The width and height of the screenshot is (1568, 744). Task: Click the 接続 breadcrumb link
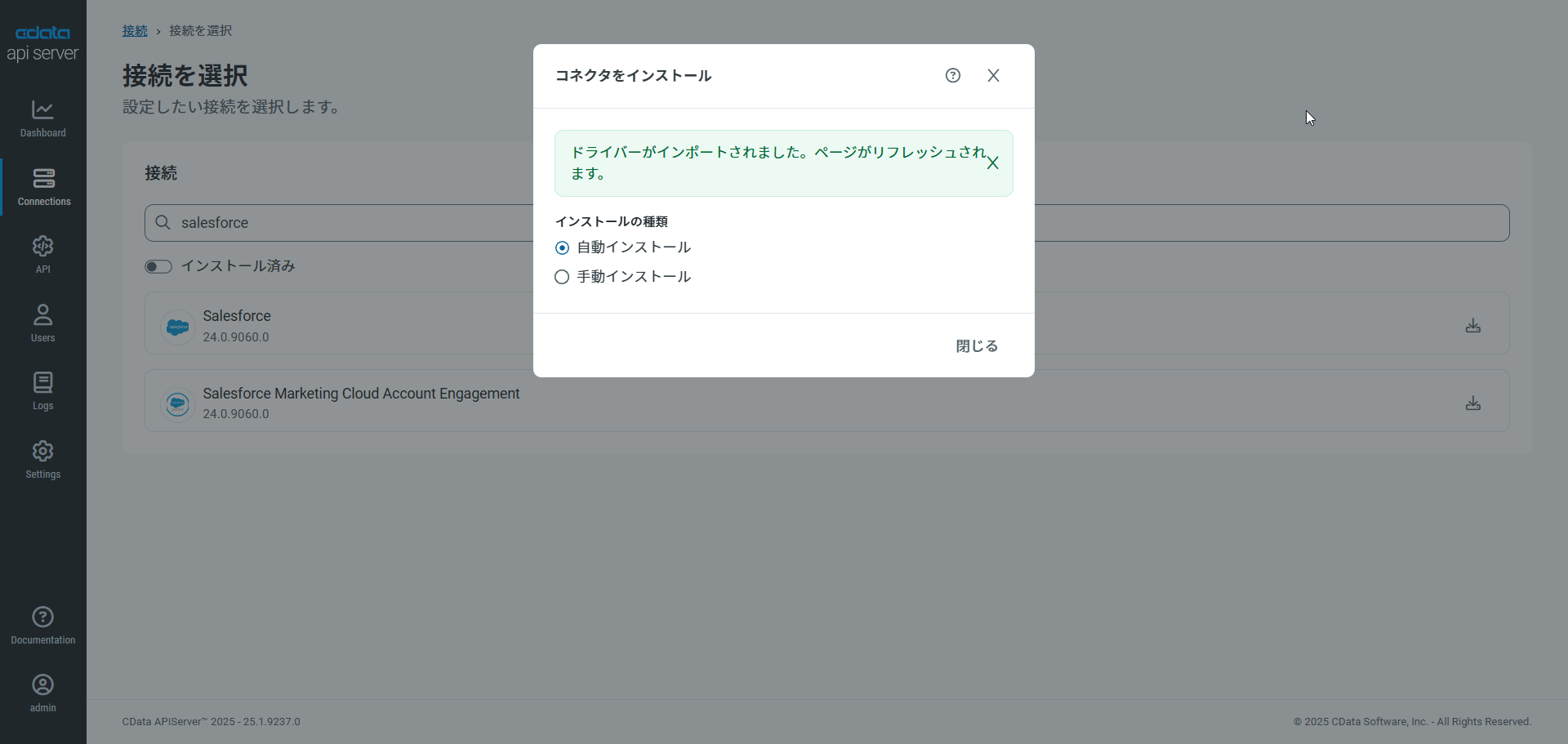click(135, 30)
